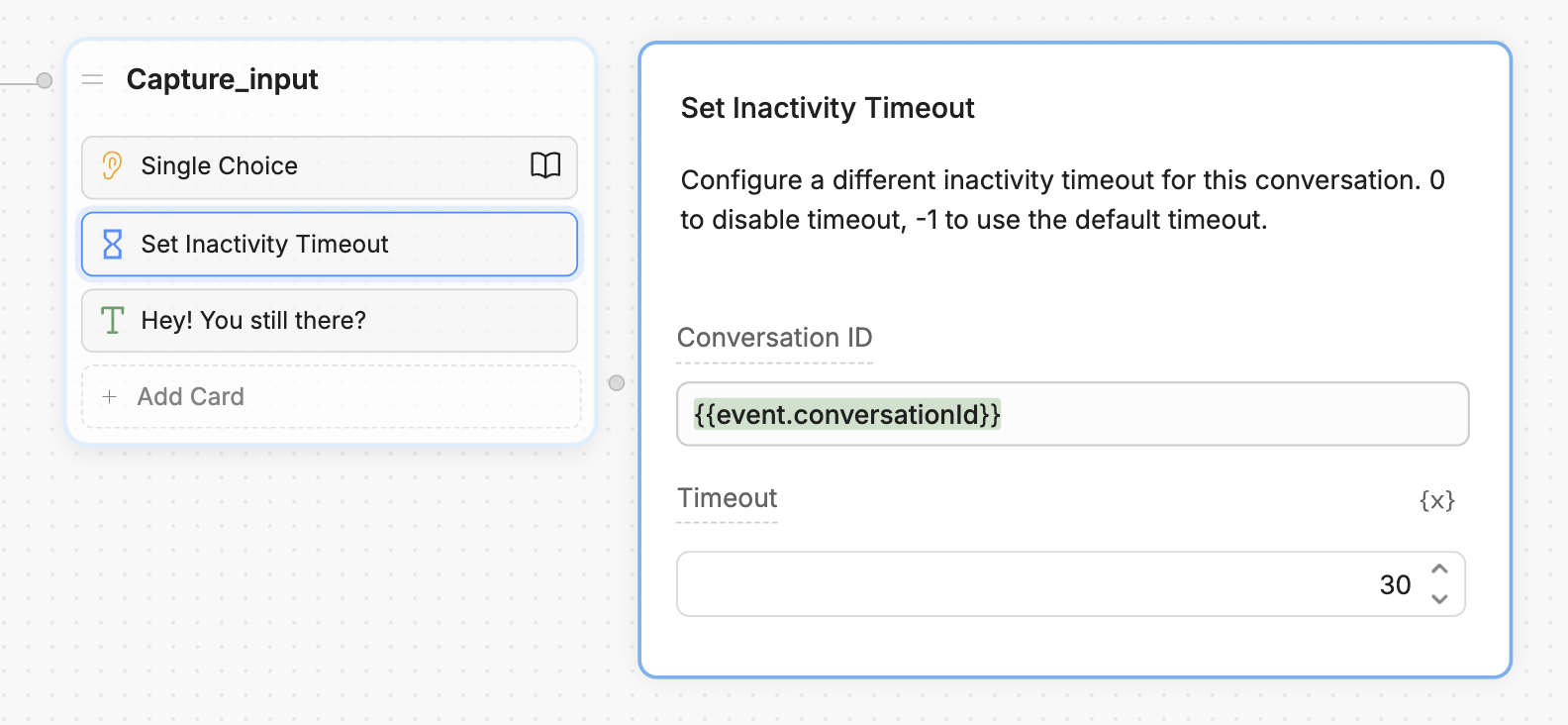Click the Conversation ID label

pyautogui.click(x=775, y=338)
